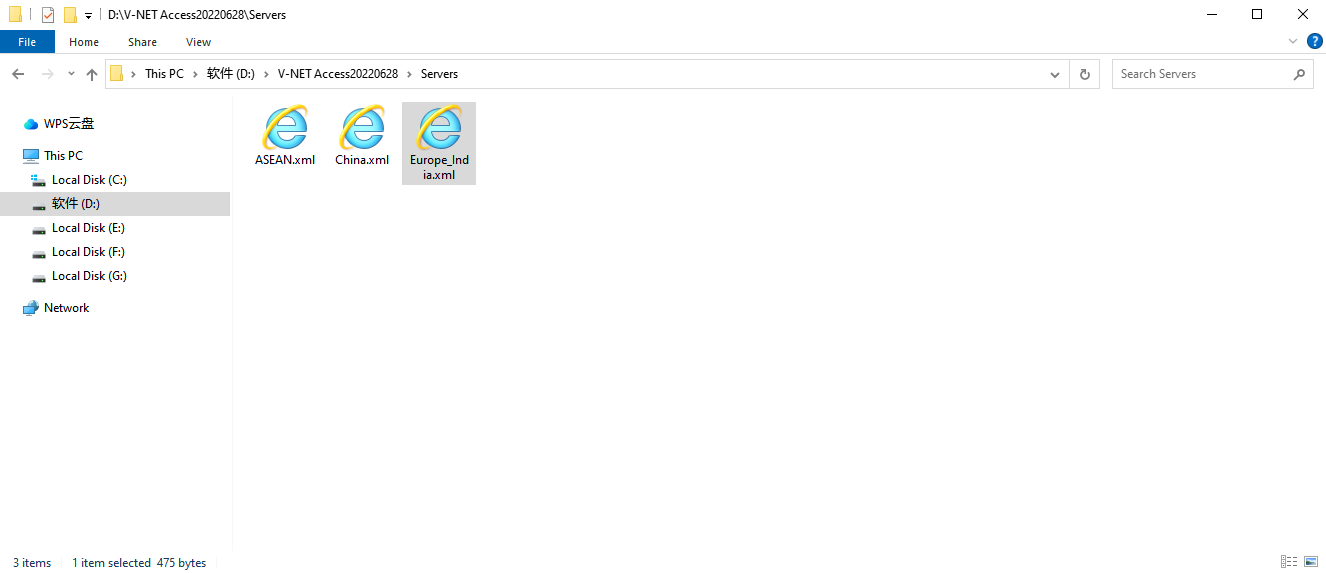Viewport: 1326px width, 573px height.
Task: Click the search magnifier icon
Action: pyautogui.click(x=1299, y=74)
